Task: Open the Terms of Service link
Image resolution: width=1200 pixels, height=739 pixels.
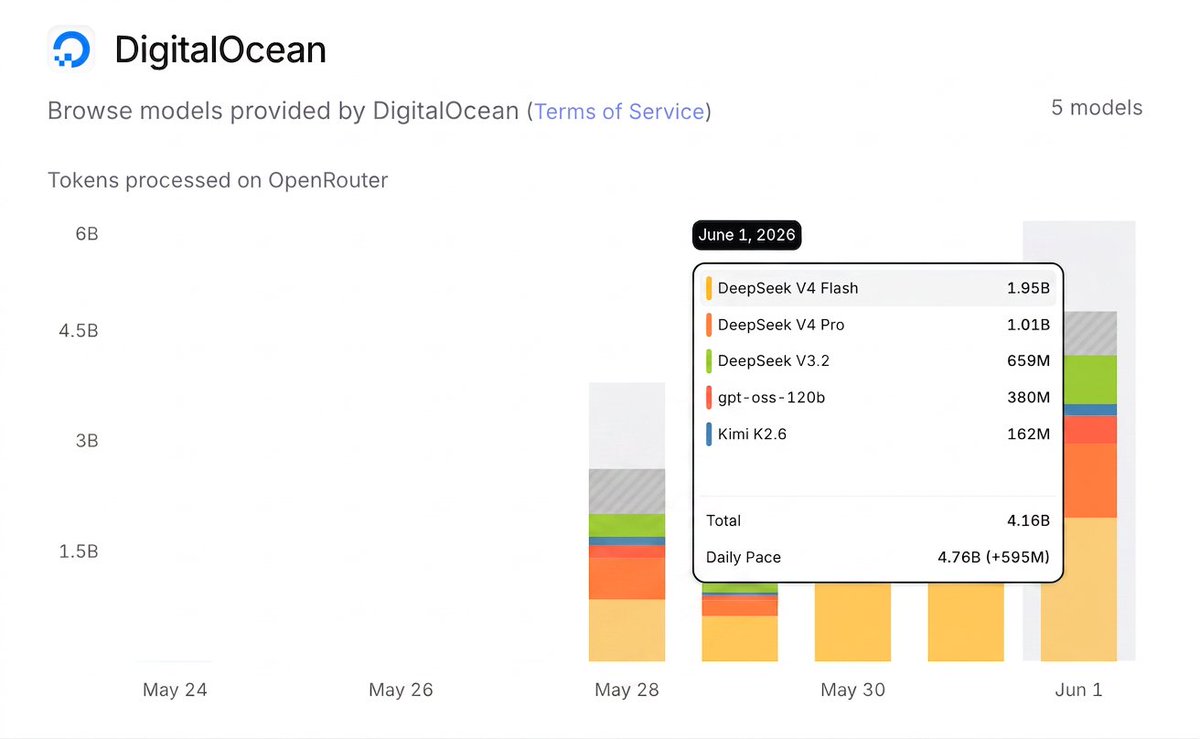Action: point(619,111)
